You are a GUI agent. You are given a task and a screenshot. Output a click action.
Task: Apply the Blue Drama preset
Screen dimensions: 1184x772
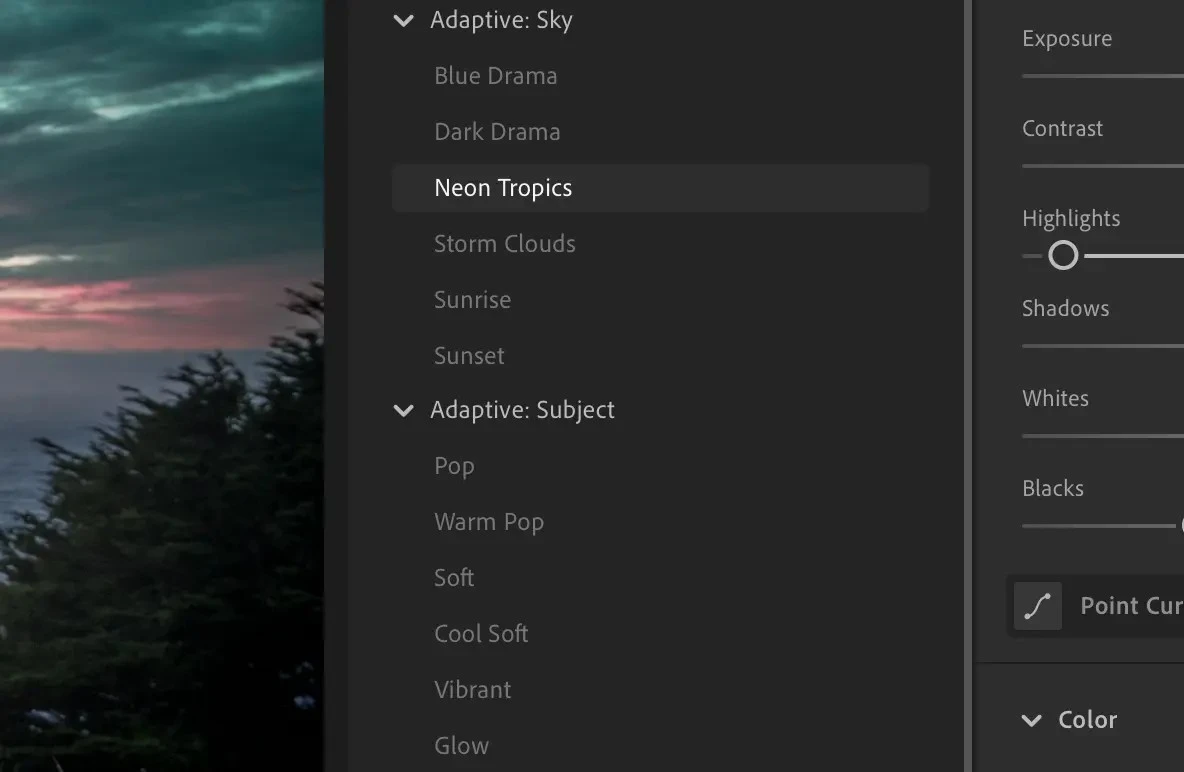495,75
